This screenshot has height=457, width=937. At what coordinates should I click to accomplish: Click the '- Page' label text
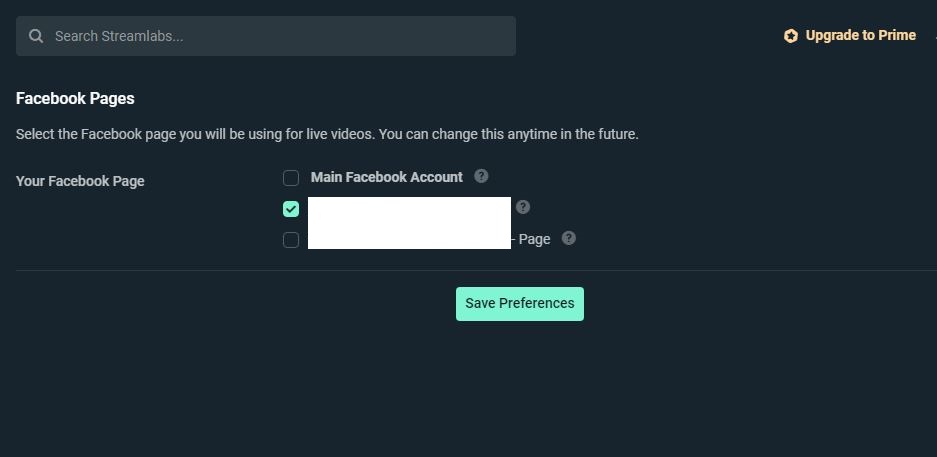[533, 239]
